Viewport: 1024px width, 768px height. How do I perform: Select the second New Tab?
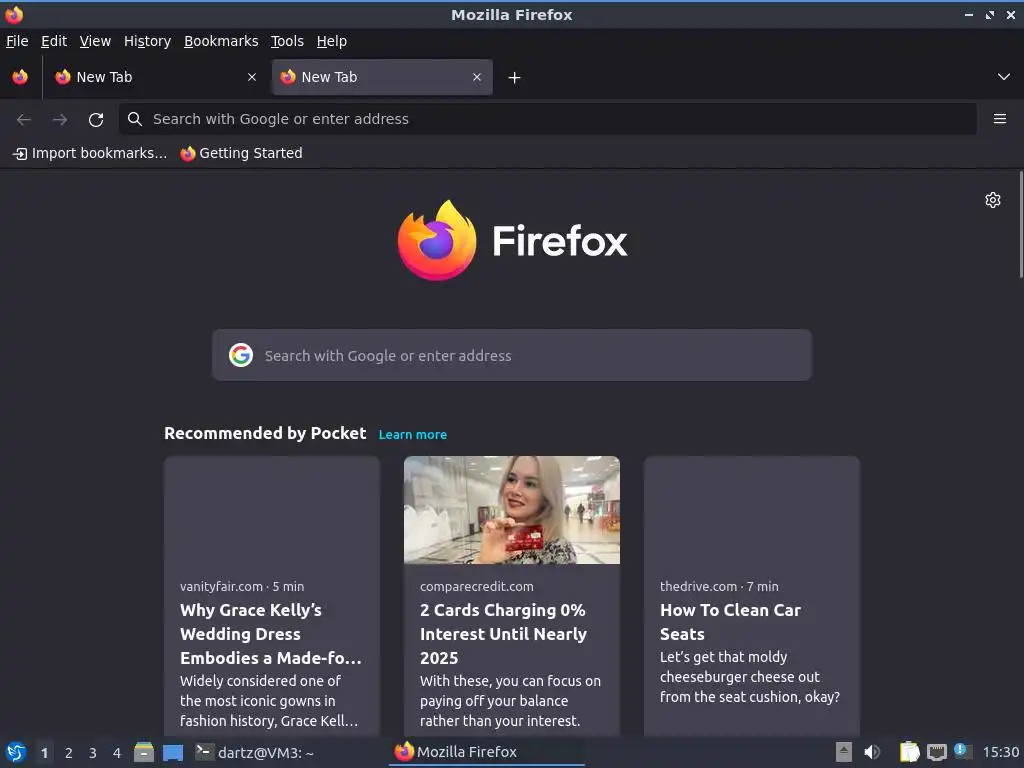pos(382,77)
